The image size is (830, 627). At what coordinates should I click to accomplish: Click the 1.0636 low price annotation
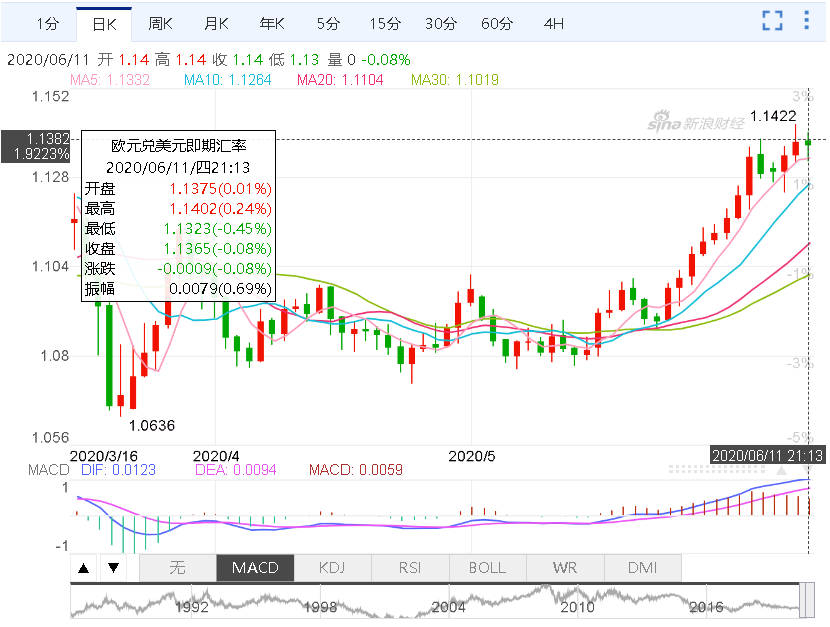click(x=152, y=425)
